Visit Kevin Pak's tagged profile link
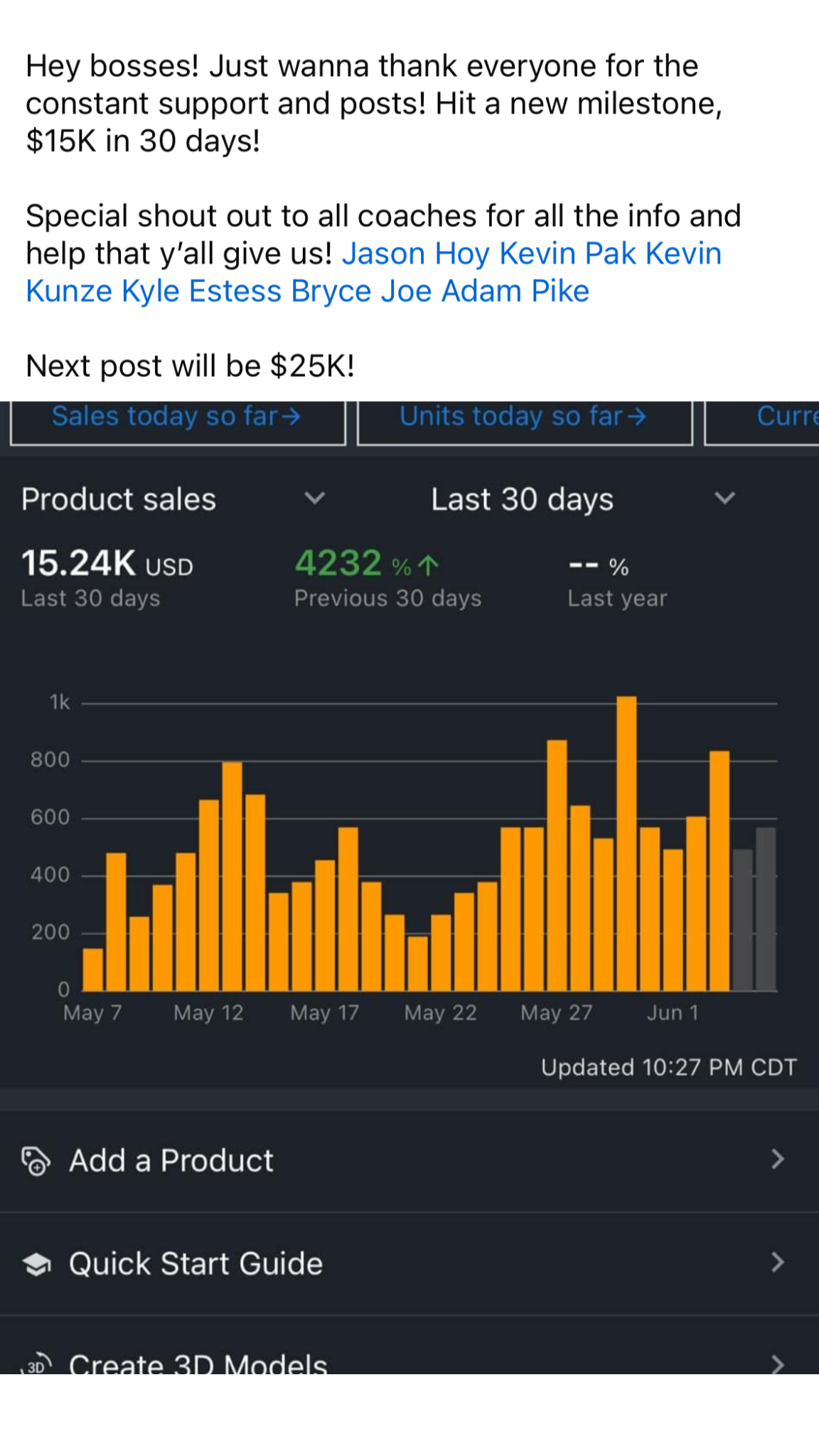This screenshot has width=819, height=1456. click(x=567, y=254)
